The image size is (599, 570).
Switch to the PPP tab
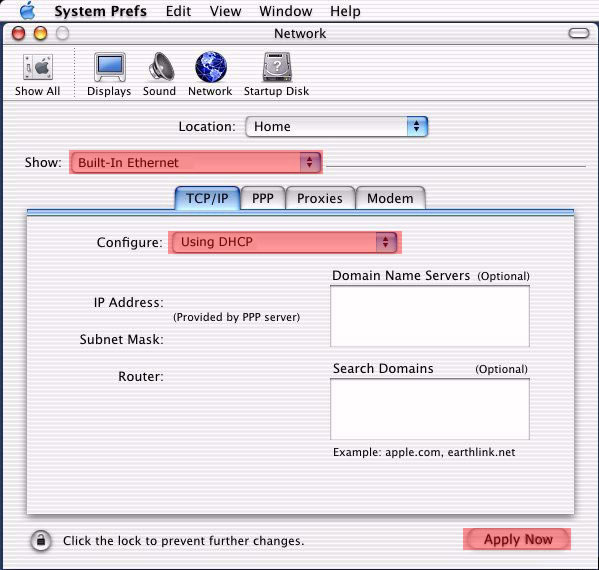pyautogui.click(x=263, y=198)
